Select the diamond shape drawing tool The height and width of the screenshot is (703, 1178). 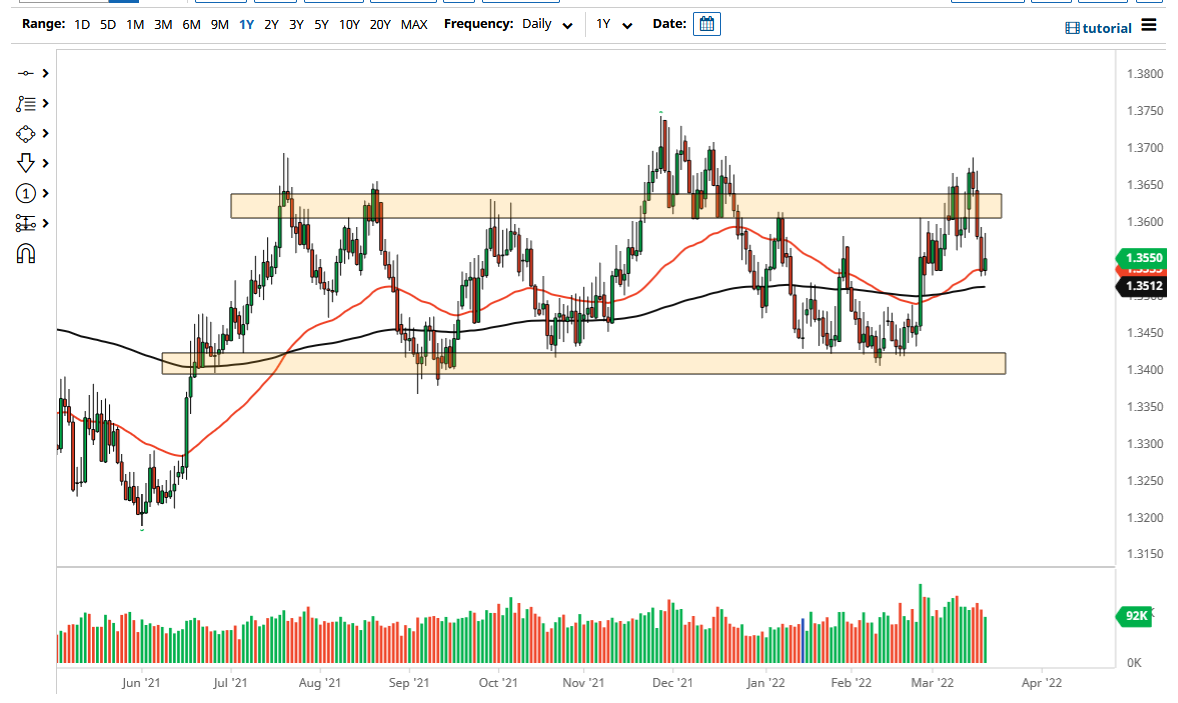[x=26, y=133]
